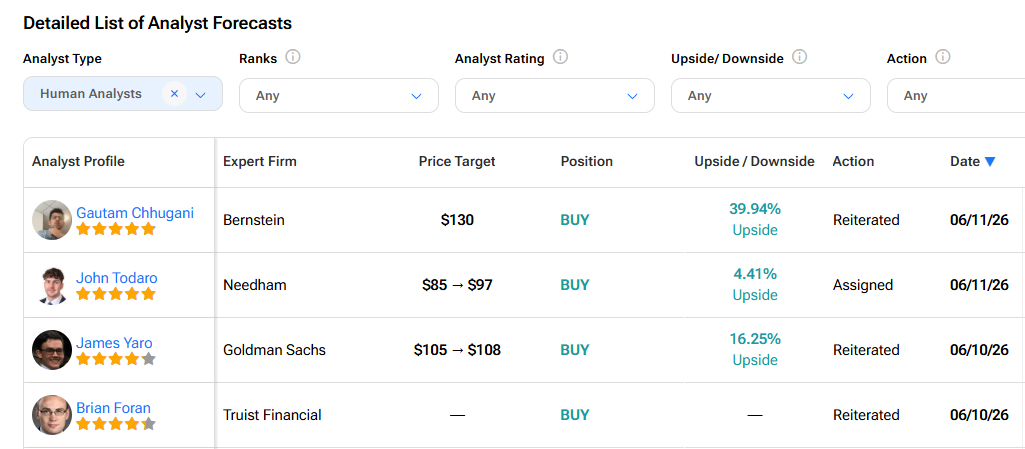
Task: Click the info icon next to Ranks
Action: (293, 58)
